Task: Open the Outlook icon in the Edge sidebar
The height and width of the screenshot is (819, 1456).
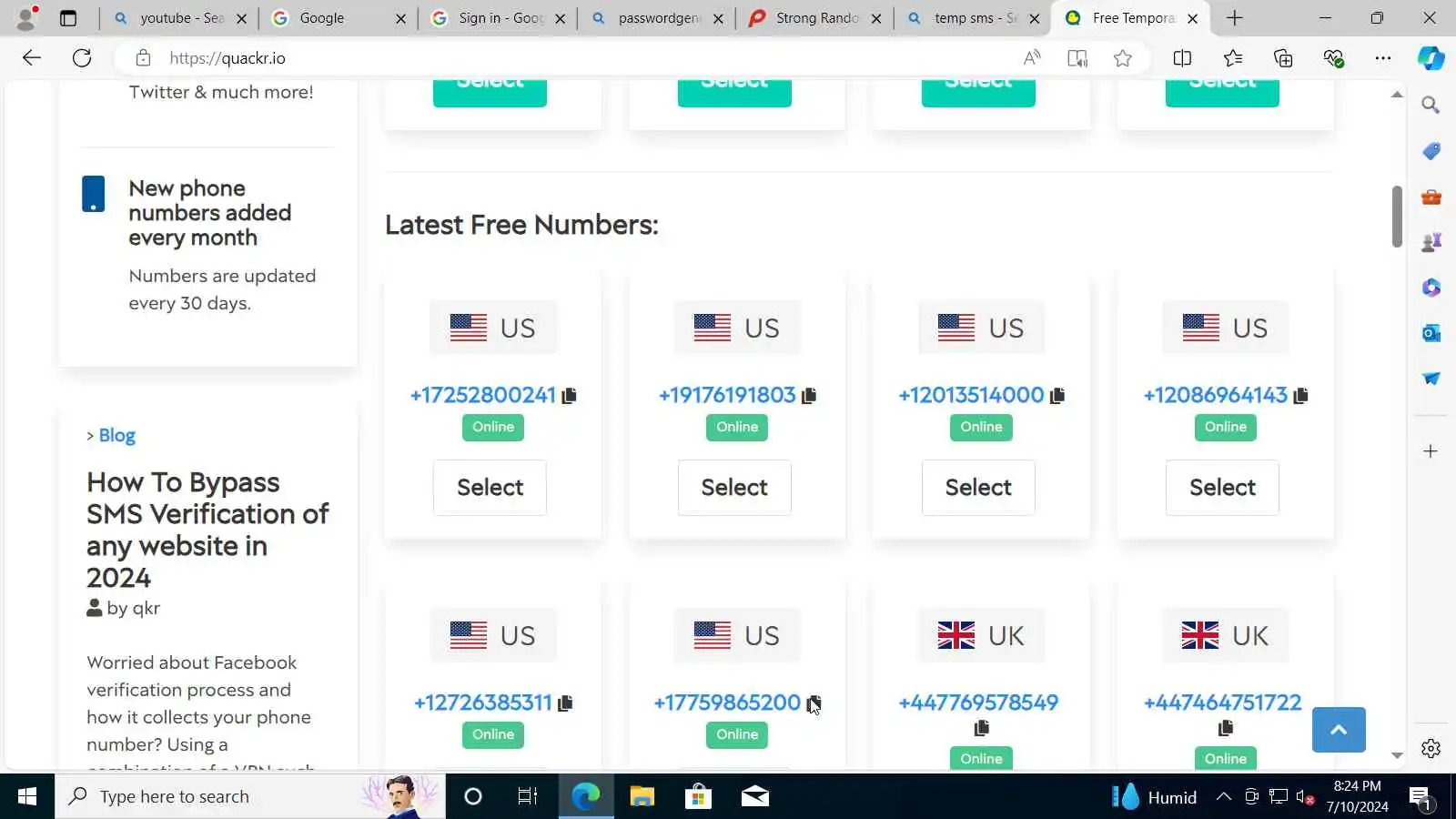Action: [1431, 333]
